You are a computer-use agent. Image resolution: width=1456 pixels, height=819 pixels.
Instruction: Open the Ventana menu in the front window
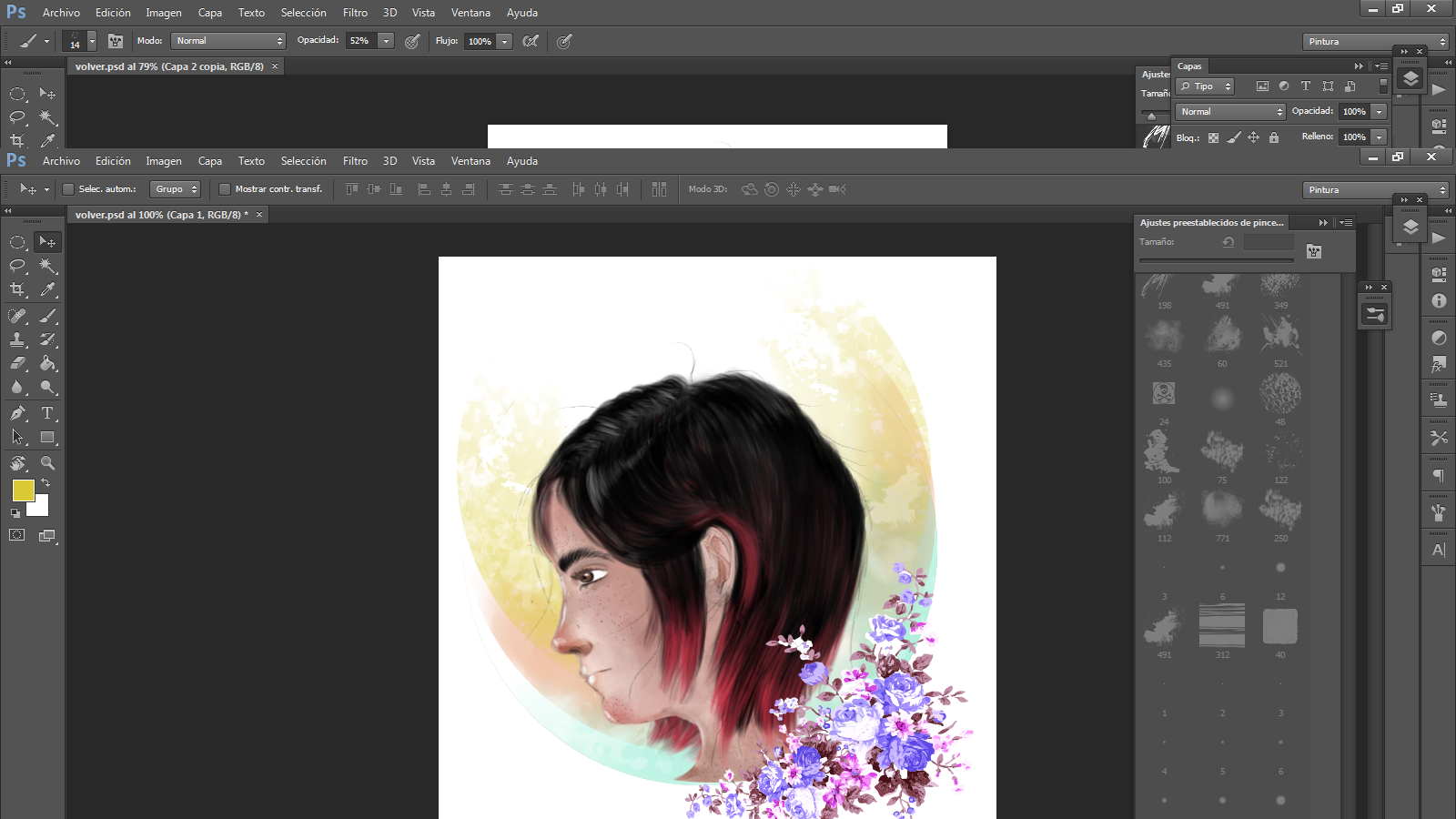[470, 161]
